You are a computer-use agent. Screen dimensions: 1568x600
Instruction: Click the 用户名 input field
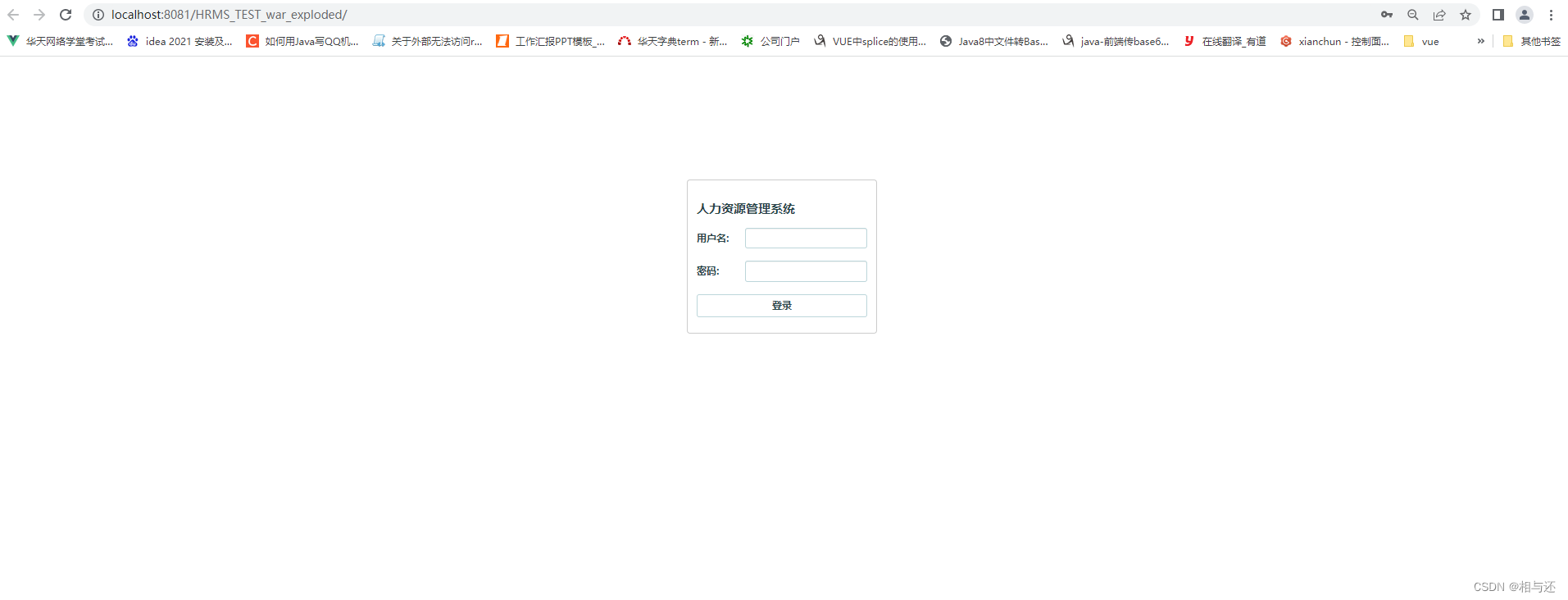[x=806, y=238]
